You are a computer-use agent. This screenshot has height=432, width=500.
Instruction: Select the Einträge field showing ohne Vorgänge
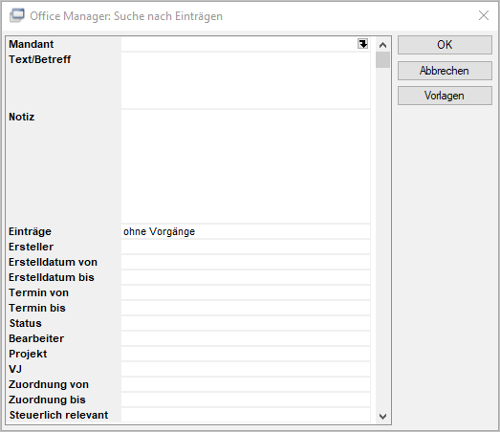pyautogui.click(x=246, y=231)
